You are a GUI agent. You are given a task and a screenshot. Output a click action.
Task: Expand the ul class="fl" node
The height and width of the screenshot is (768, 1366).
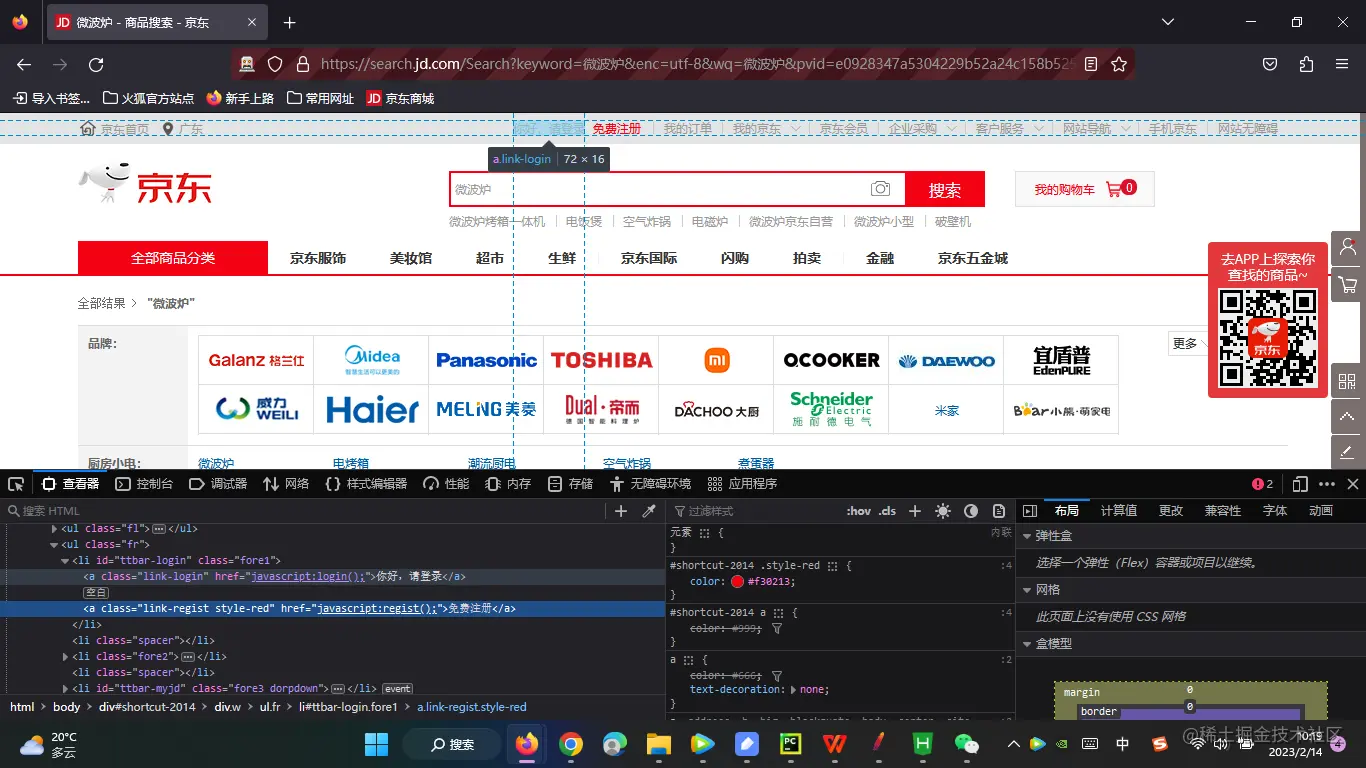(54, 528)
